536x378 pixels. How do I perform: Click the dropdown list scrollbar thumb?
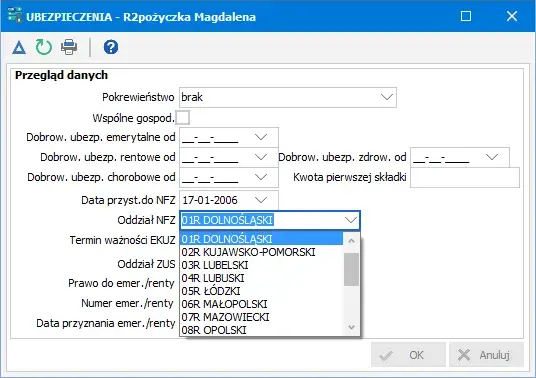point(351,269)
